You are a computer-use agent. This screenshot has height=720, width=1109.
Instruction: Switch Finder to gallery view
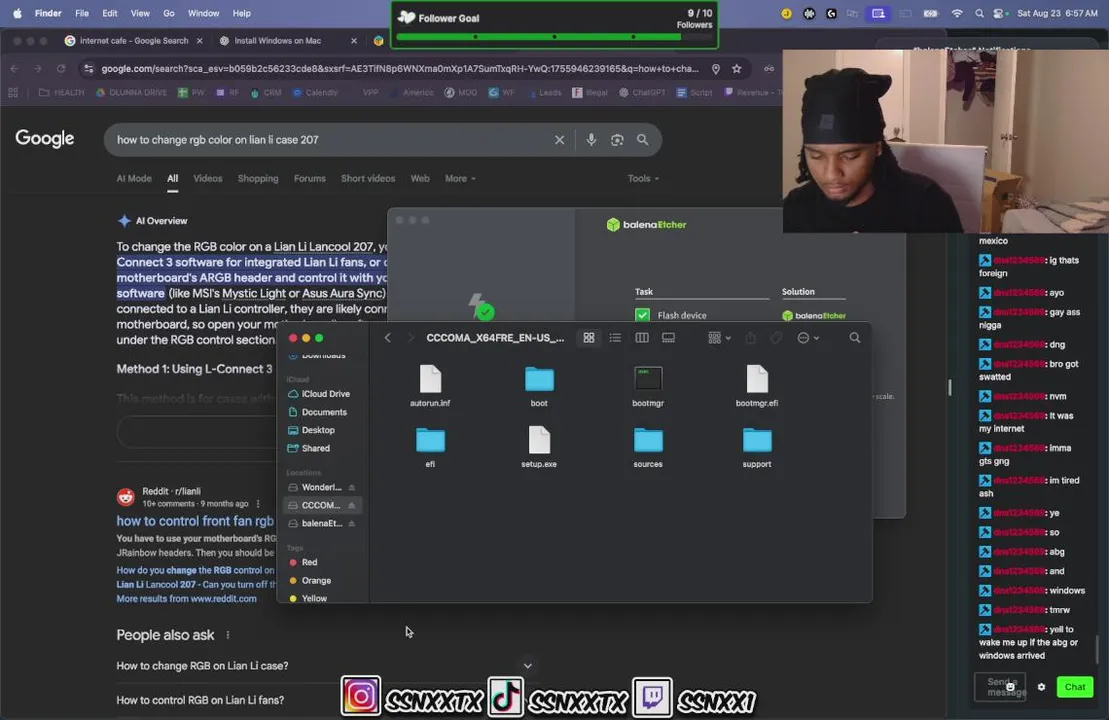coord(668,338)
